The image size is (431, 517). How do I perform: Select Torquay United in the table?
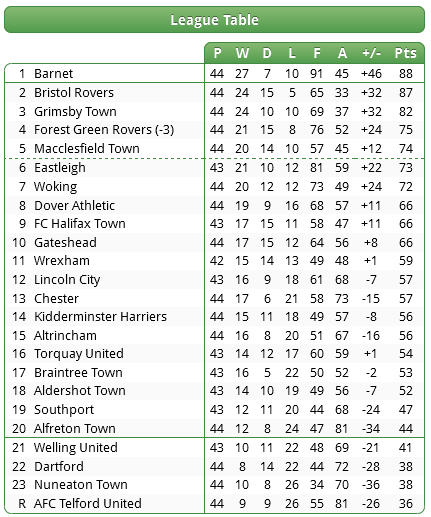79,354
